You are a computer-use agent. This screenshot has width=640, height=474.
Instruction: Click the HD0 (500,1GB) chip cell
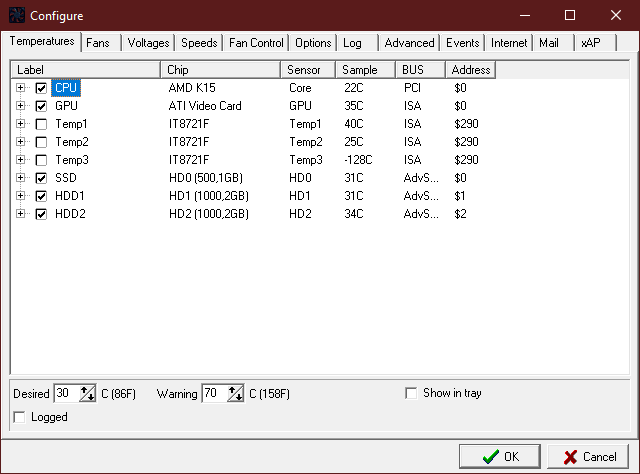click(x=206, y=178)
